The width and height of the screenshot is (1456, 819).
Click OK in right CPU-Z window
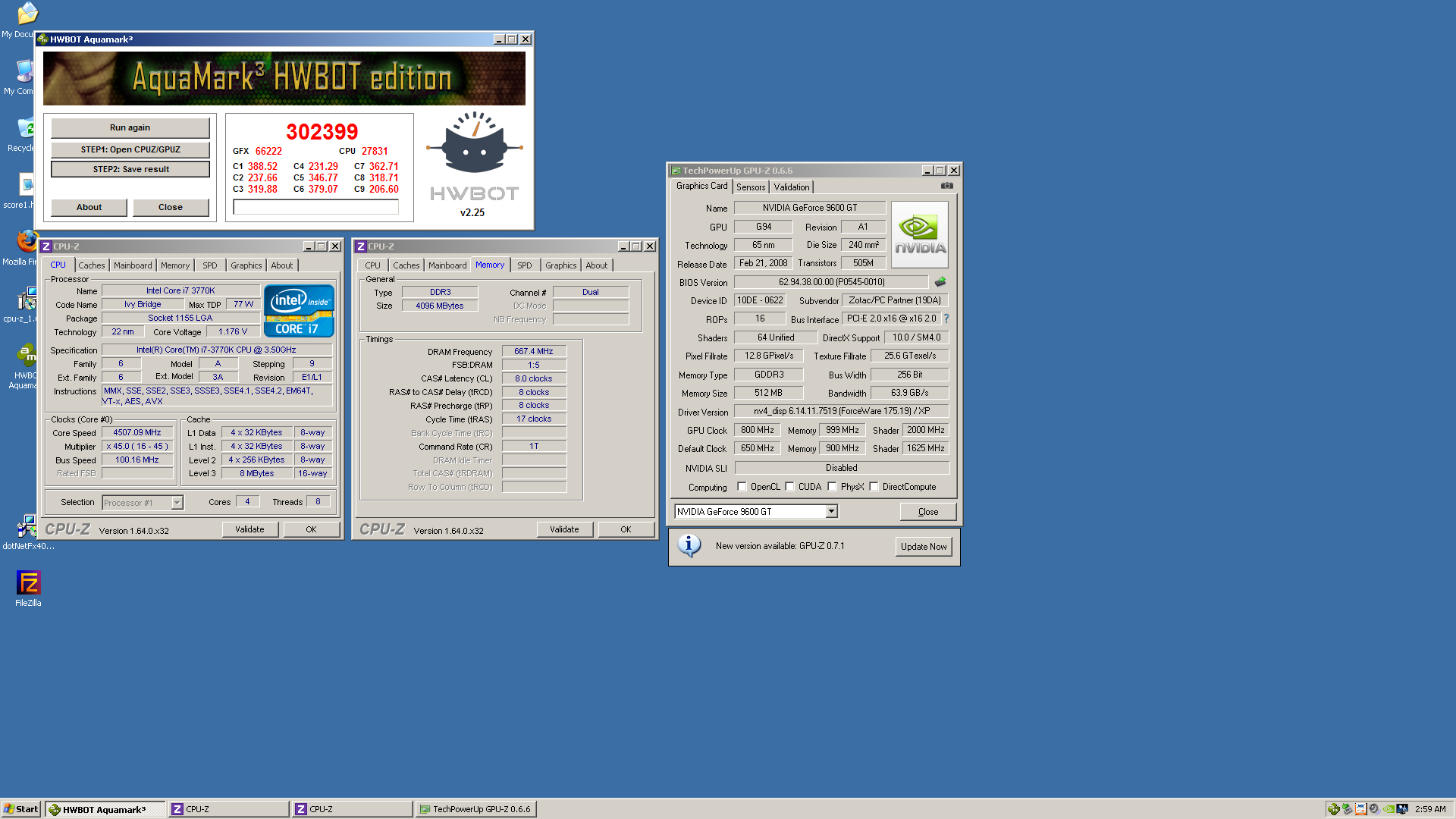click(626, 529)
